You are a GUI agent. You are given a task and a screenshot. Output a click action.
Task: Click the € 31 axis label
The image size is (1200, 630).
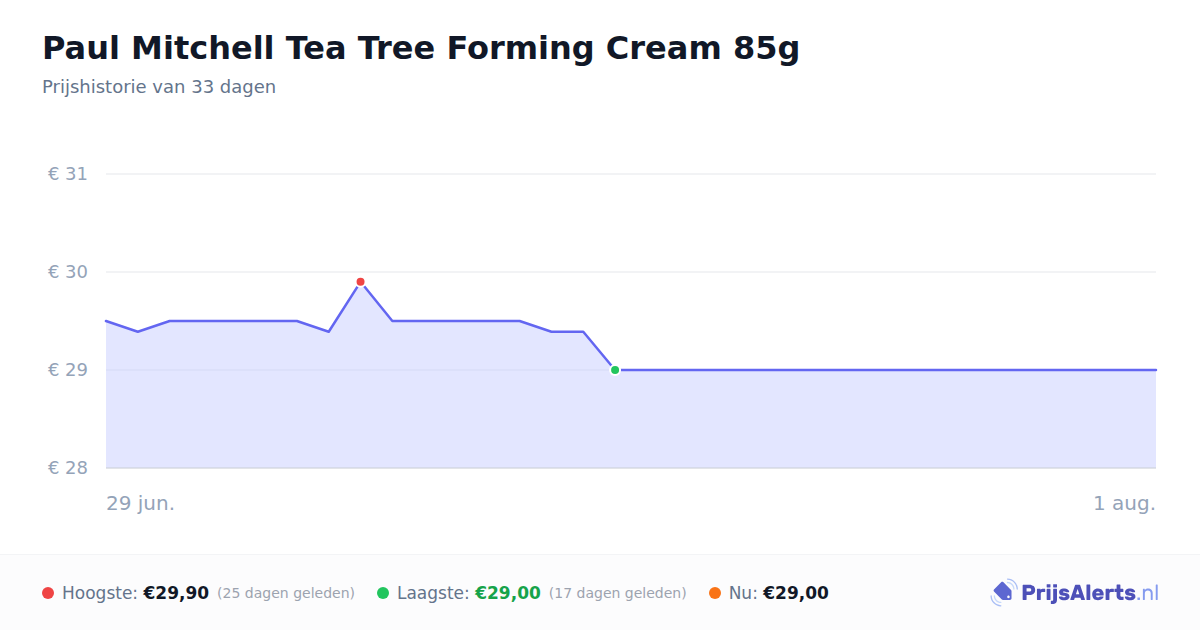tap(68, 174)
